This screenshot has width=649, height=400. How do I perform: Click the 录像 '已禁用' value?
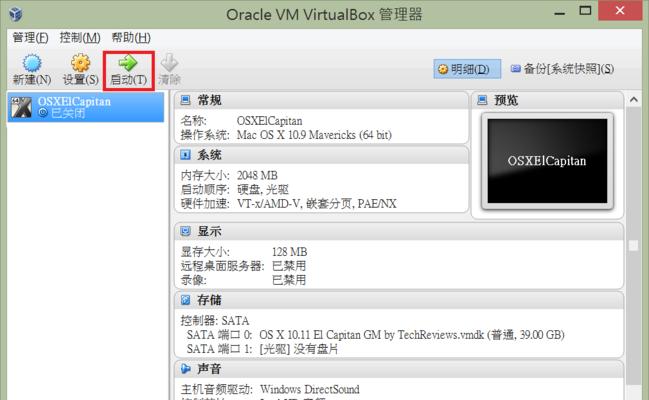pos(289,280)
